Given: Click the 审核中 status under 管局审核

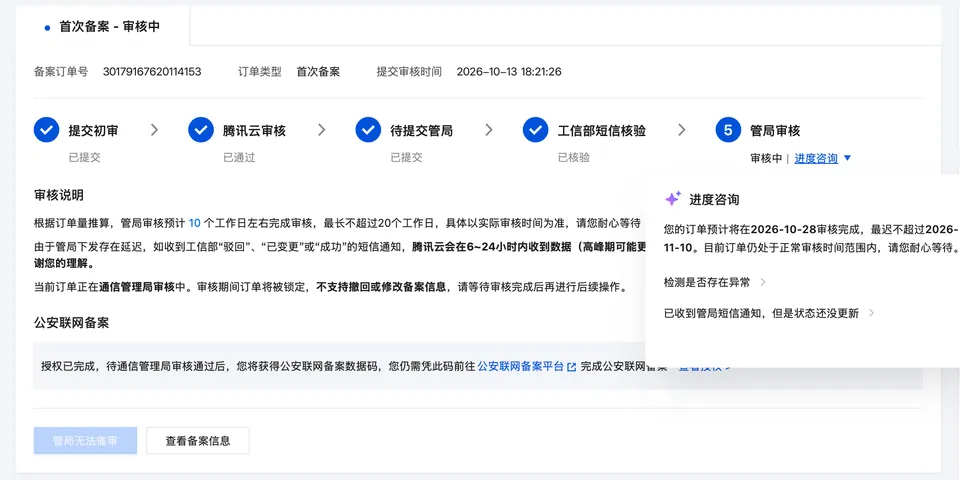Looking at the screenshot, I should coord(766,158).
